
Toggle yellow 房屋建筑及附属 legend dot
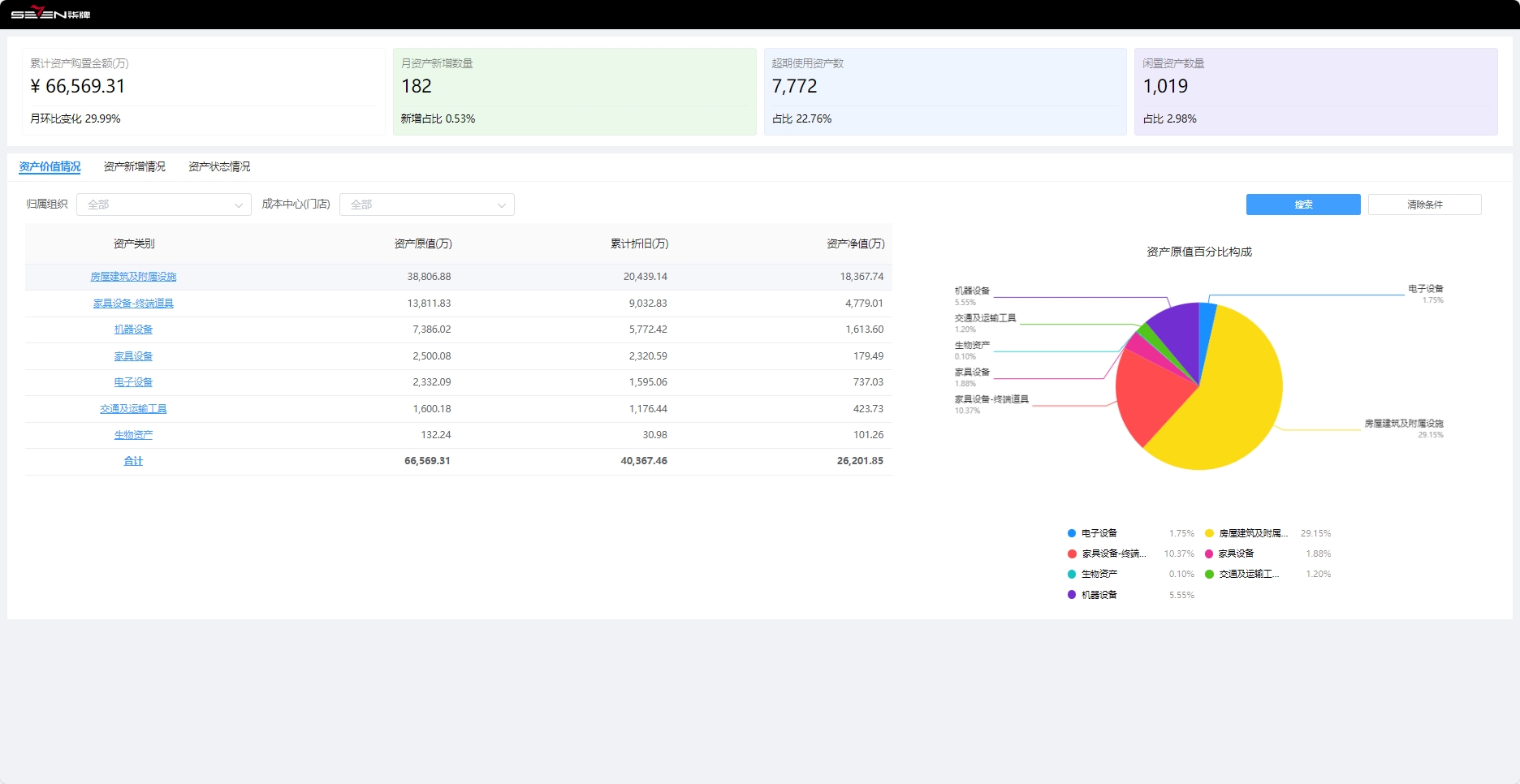(x=1209, y=533)
